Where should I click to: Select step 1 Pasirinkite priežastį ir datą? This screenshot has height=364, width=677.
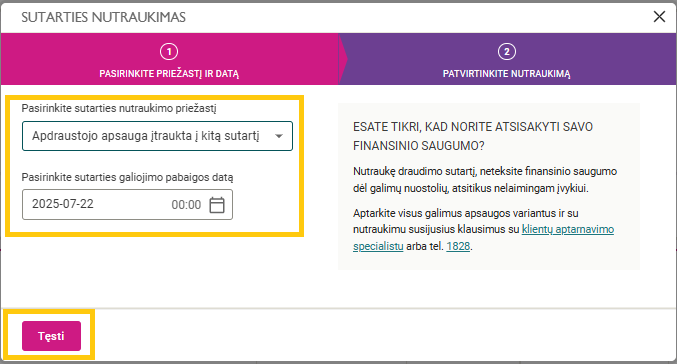[169, 59]
